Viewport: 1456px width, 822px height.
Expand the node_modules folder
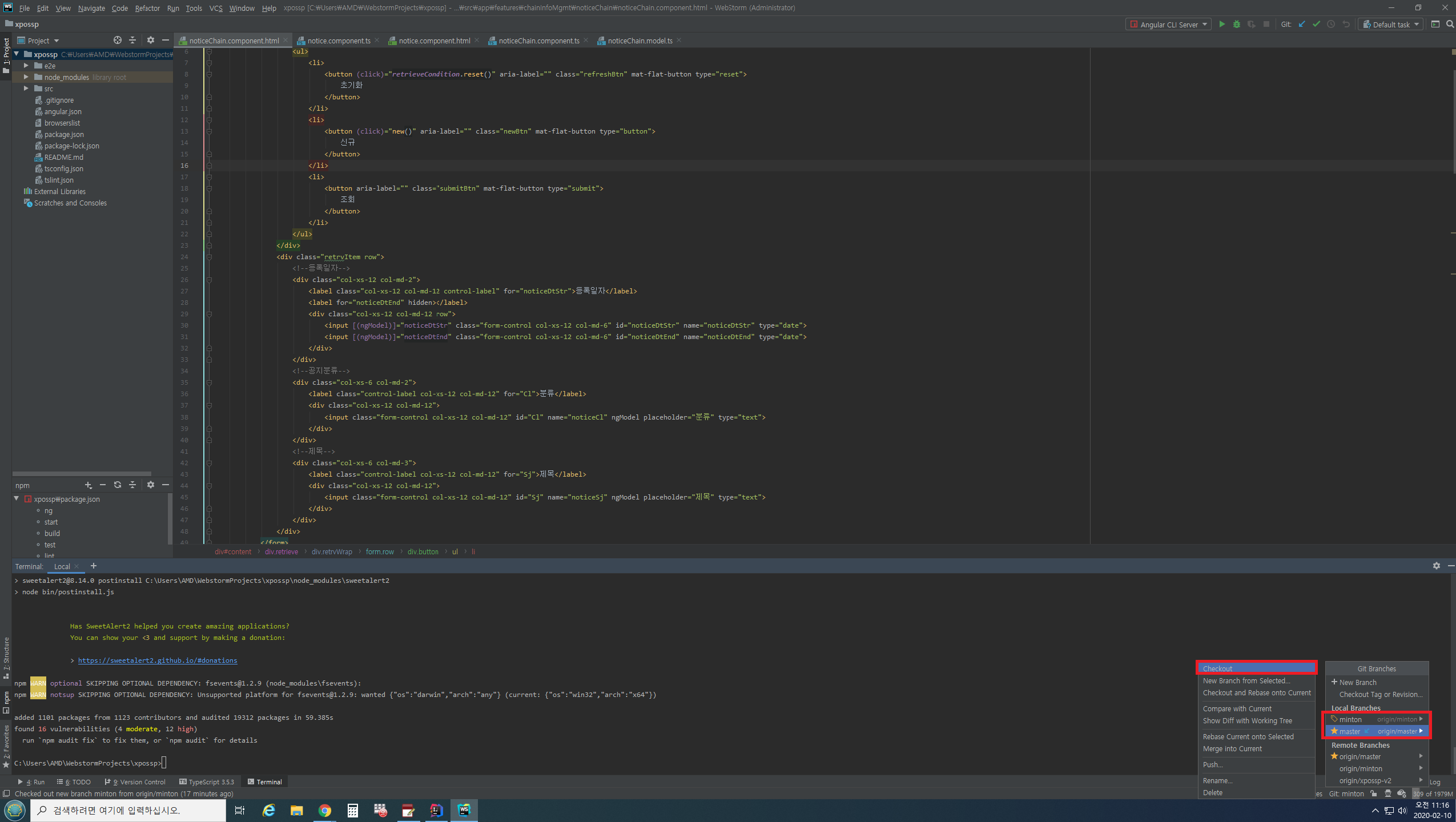coord(26,77)
